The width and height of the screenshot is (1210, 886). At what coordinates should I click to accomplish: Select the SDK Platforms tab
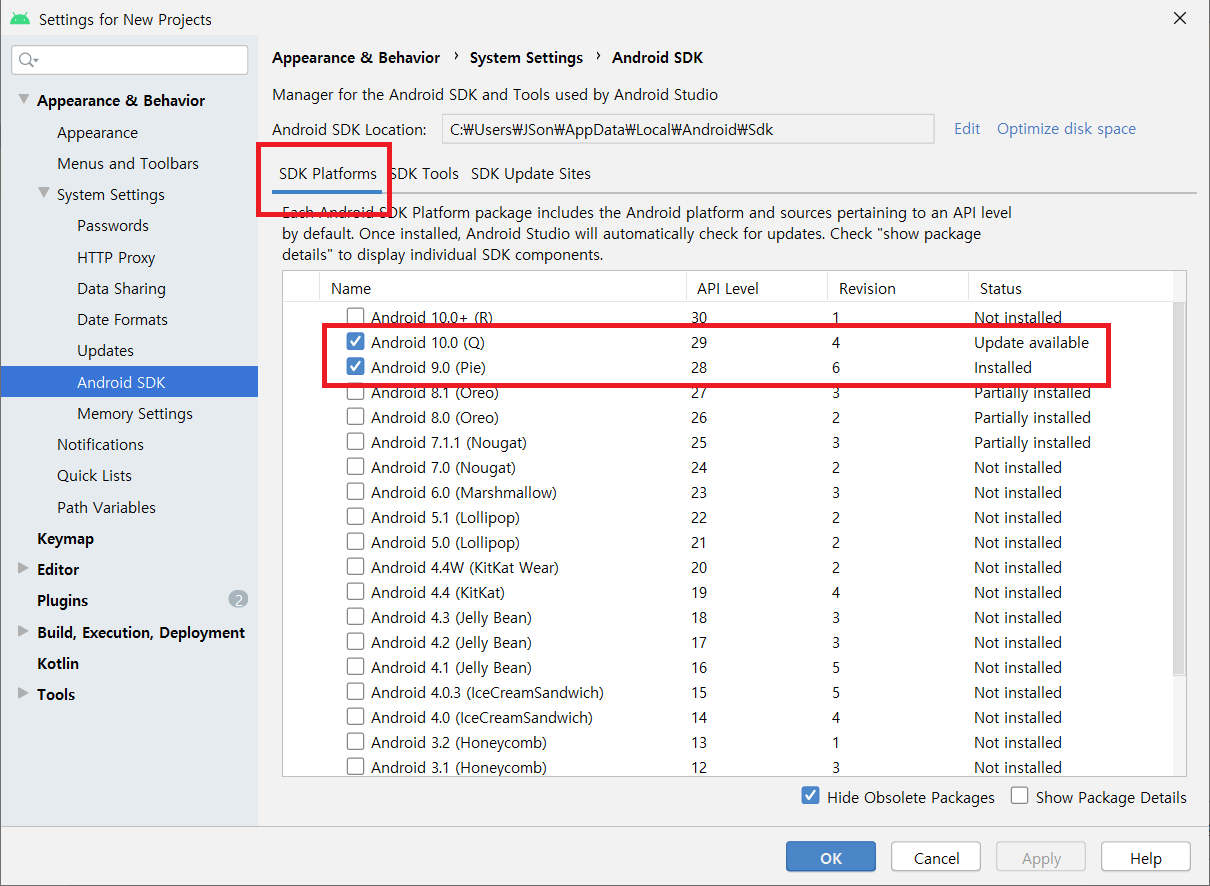pyautogui.click(x=328, y=174)
